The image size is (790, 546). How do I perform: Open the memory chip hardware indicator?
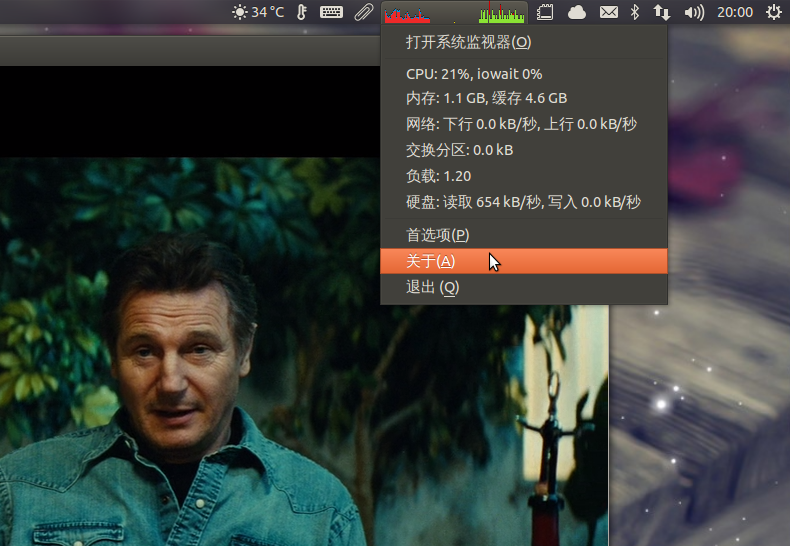(x=545, y=12)
